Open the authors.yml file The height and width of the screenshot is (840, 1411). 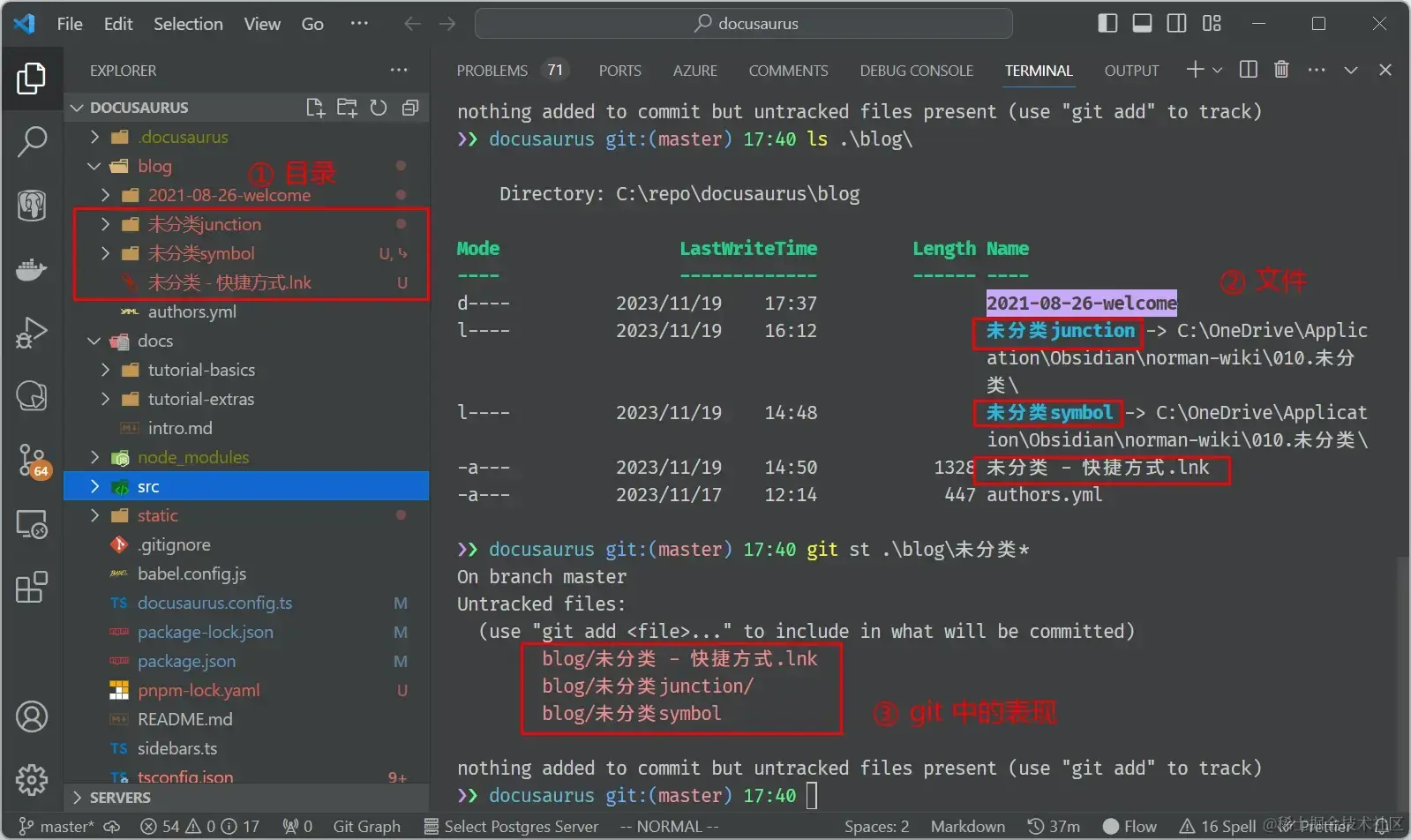tap(191, 311)
